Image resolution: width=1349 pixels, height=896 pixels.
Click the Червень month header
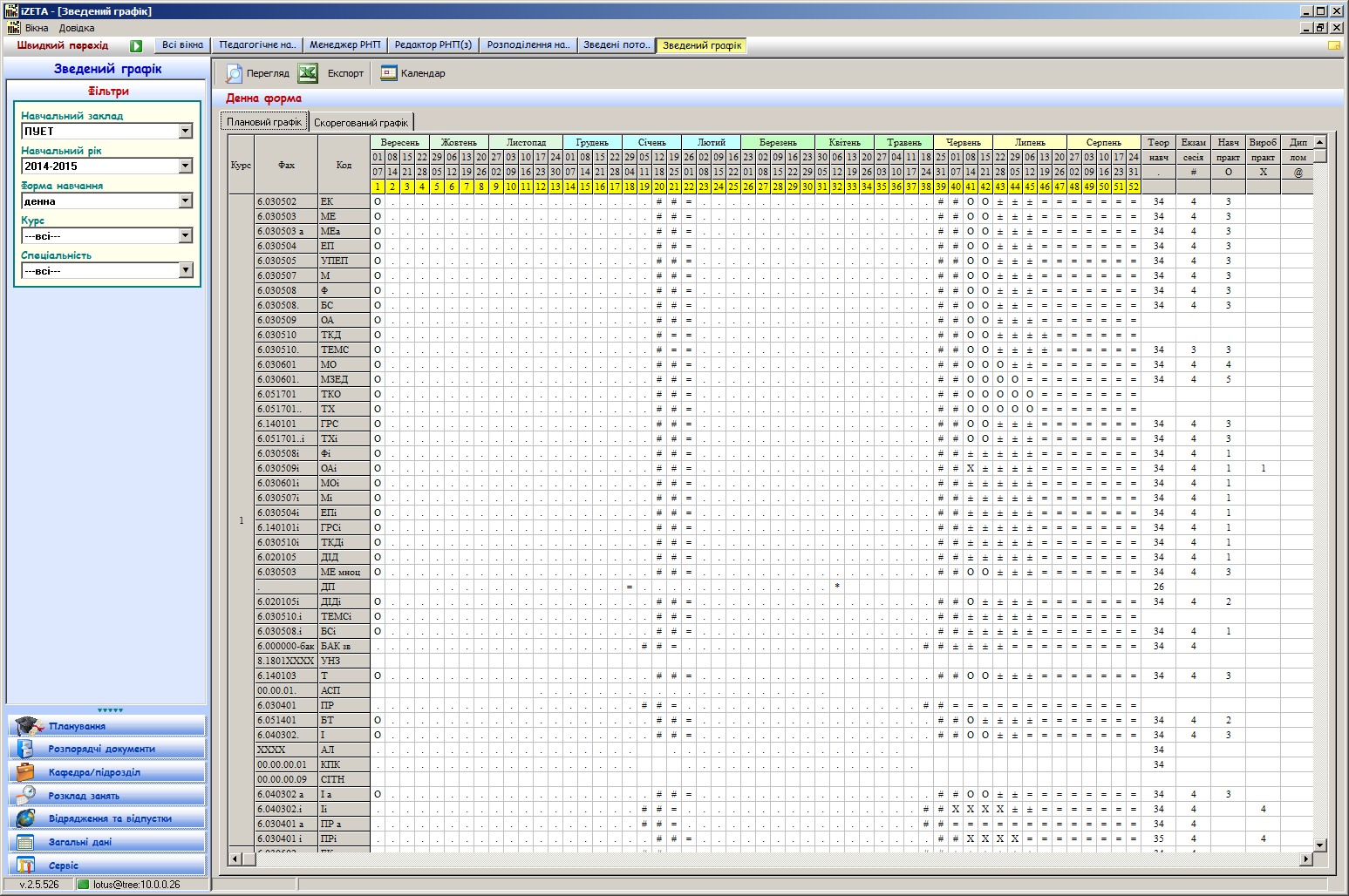963,142
